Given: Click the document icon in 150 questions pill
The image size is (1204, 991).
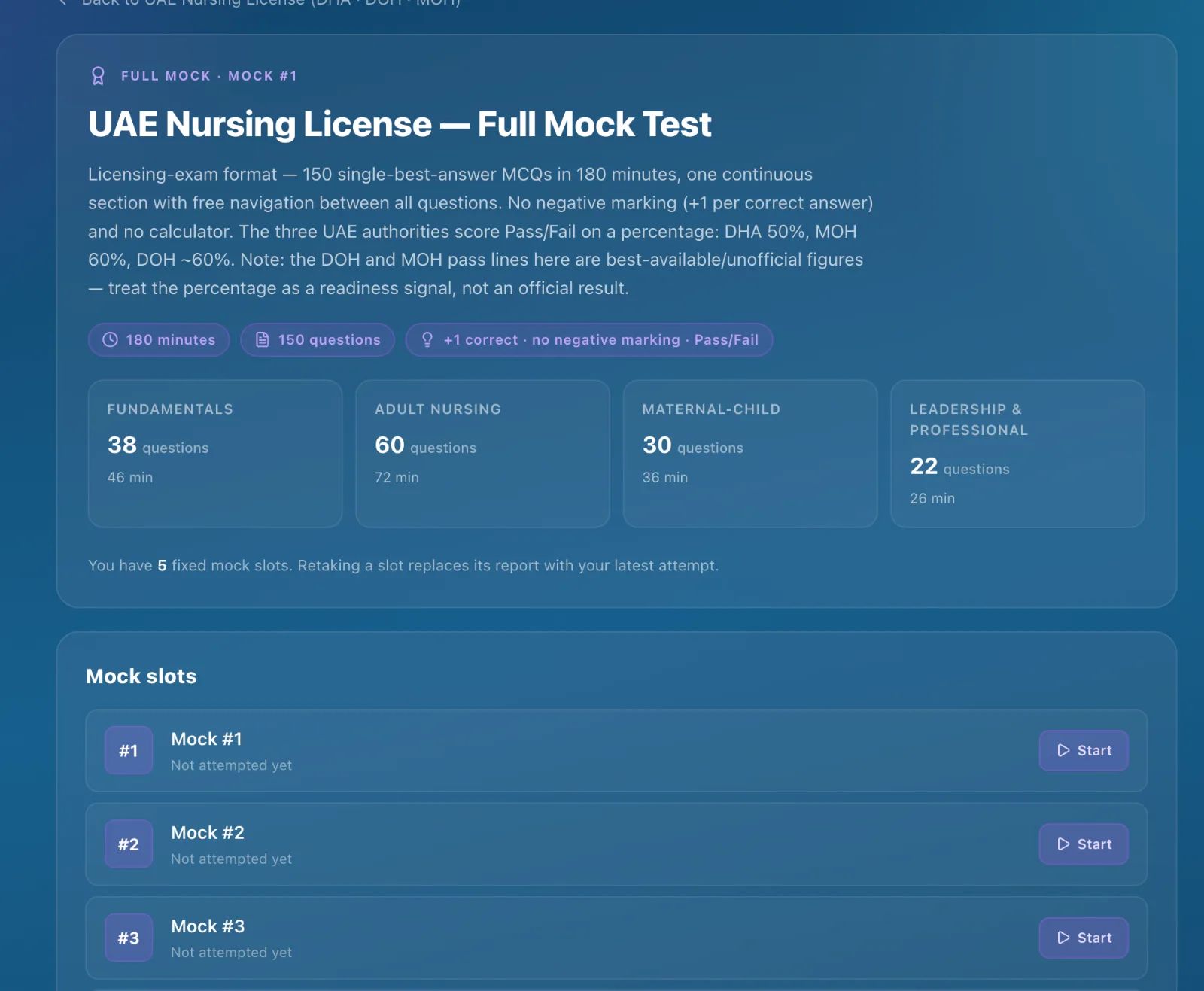Looking at the screenshot, I should pyautogui.click(x=262, y=339).
